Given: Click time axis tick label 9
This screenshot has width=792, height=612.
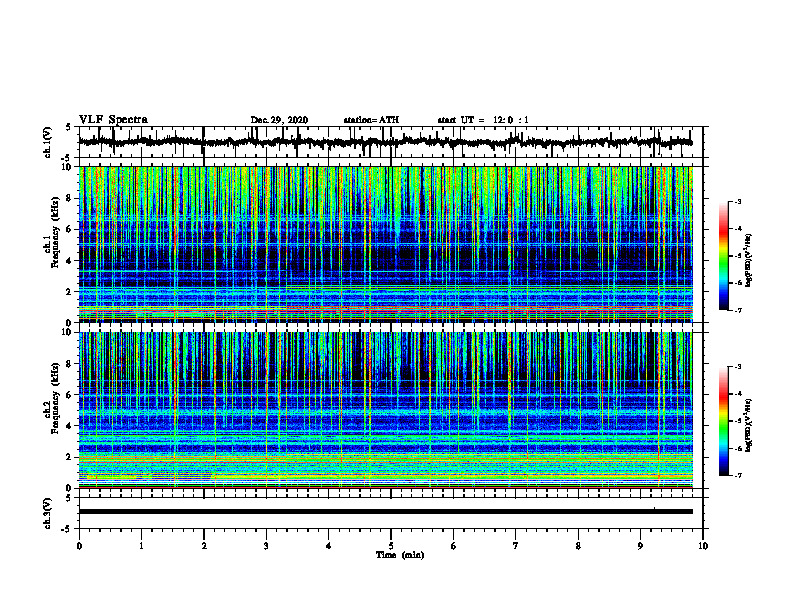Looking at the screenshot, I should (x=640, y=546).
